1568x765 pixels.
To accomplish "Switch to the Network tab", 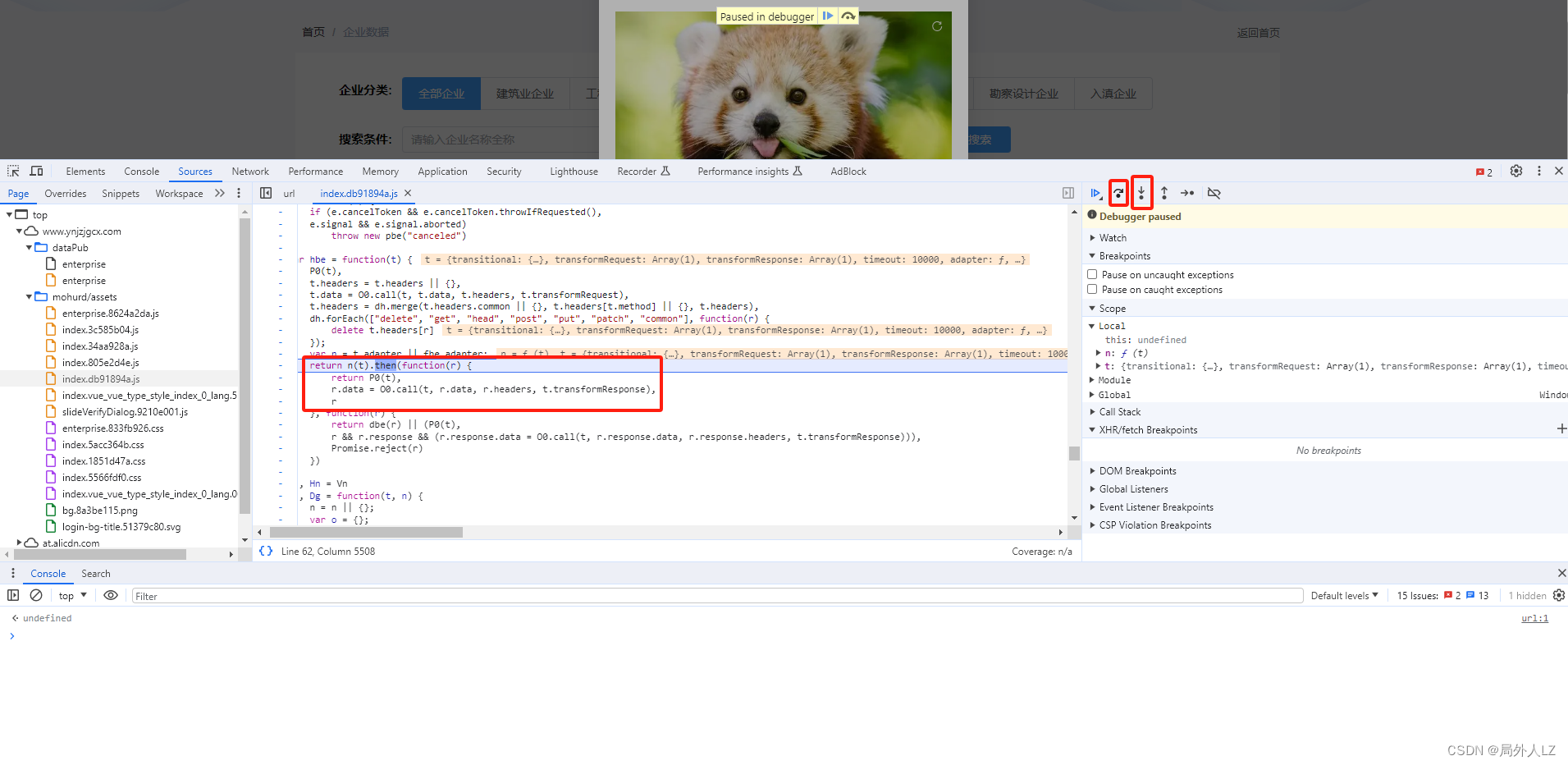I will tap(250, 171).
